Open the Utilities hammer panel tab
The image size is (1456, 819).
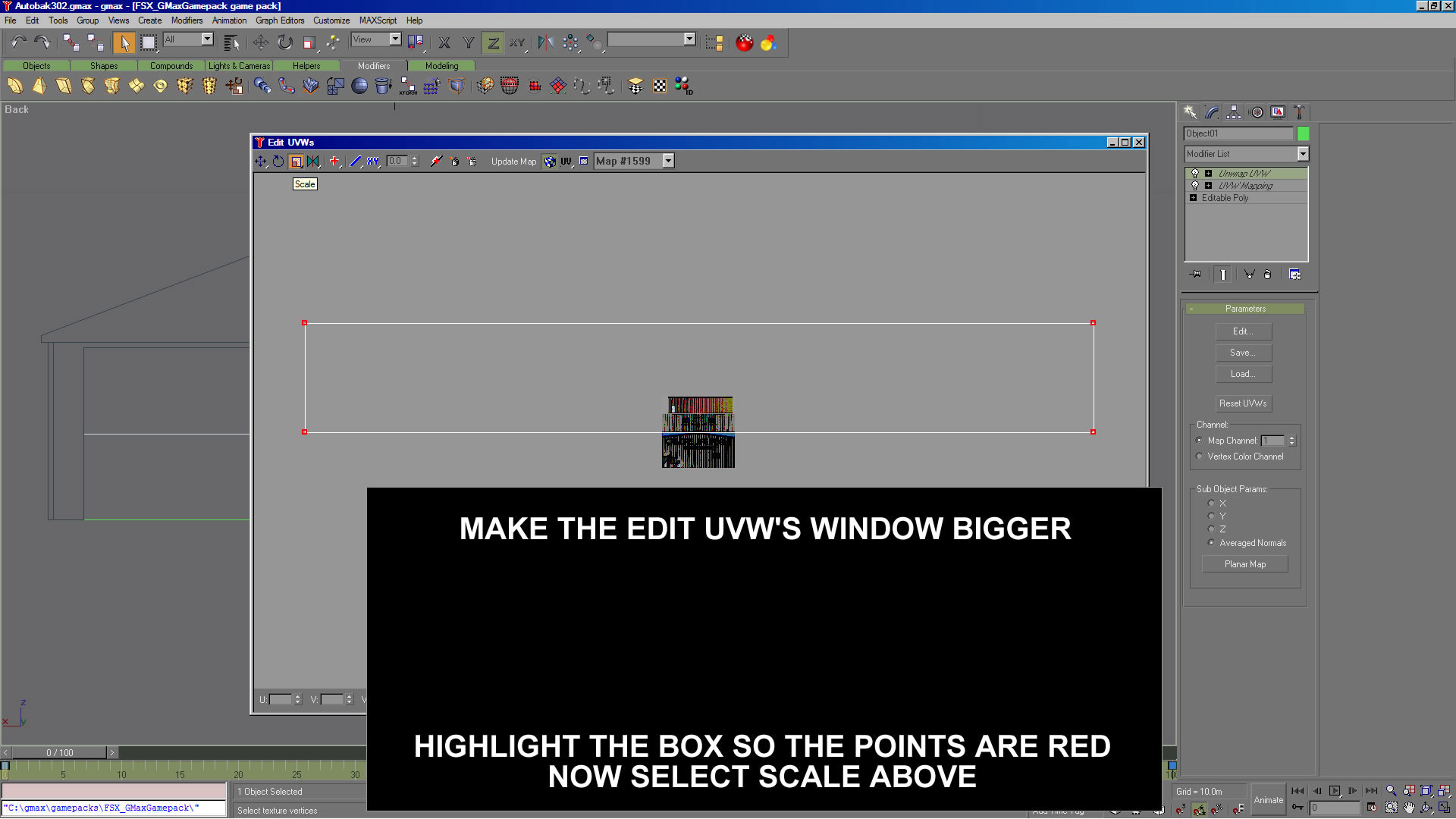[1299, 112]
